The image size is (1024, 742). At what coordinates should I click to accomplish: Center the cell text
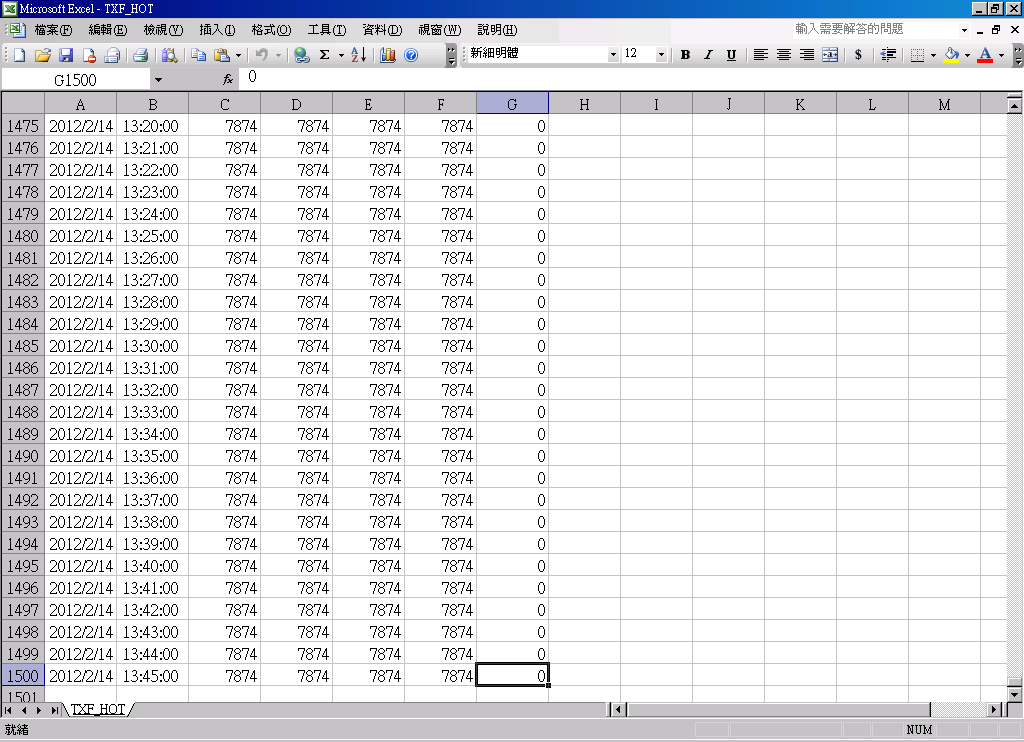tap(784, 55)
